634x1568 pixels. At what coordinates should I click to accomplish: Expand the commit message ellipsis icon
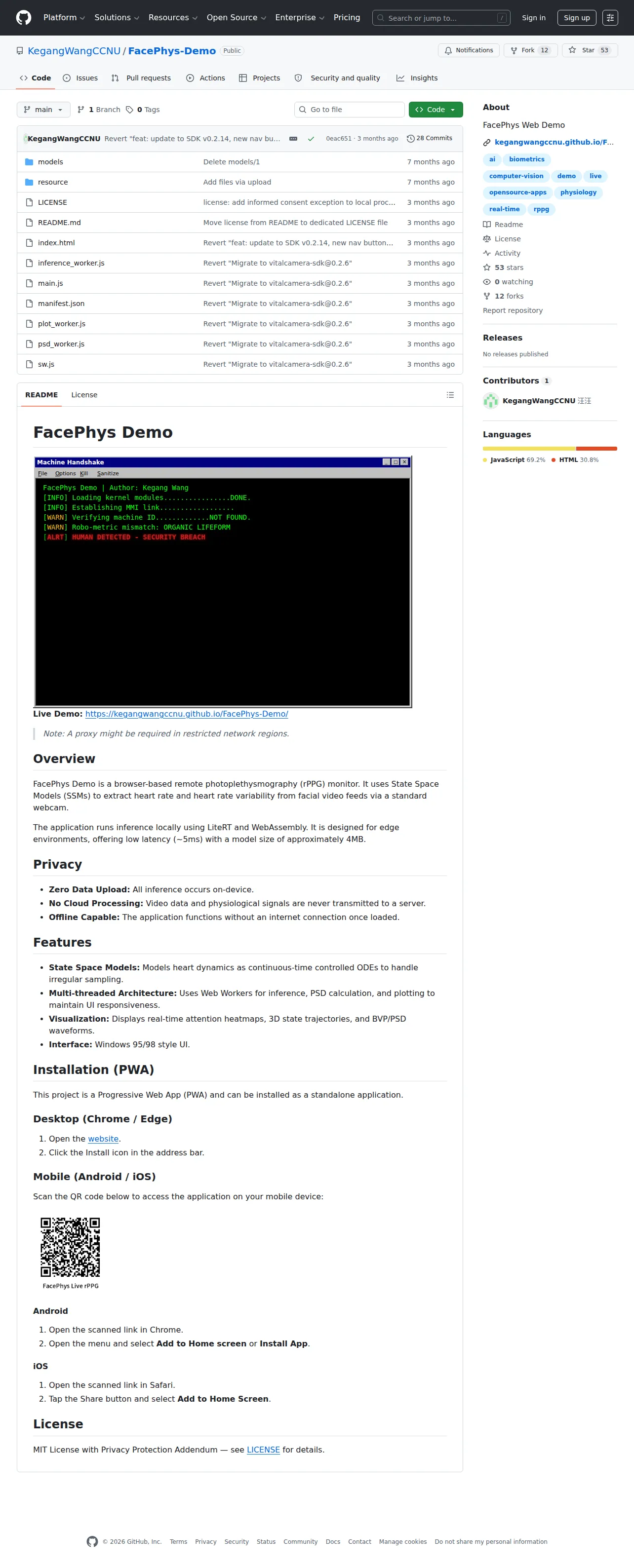click(x=293, y=139)
